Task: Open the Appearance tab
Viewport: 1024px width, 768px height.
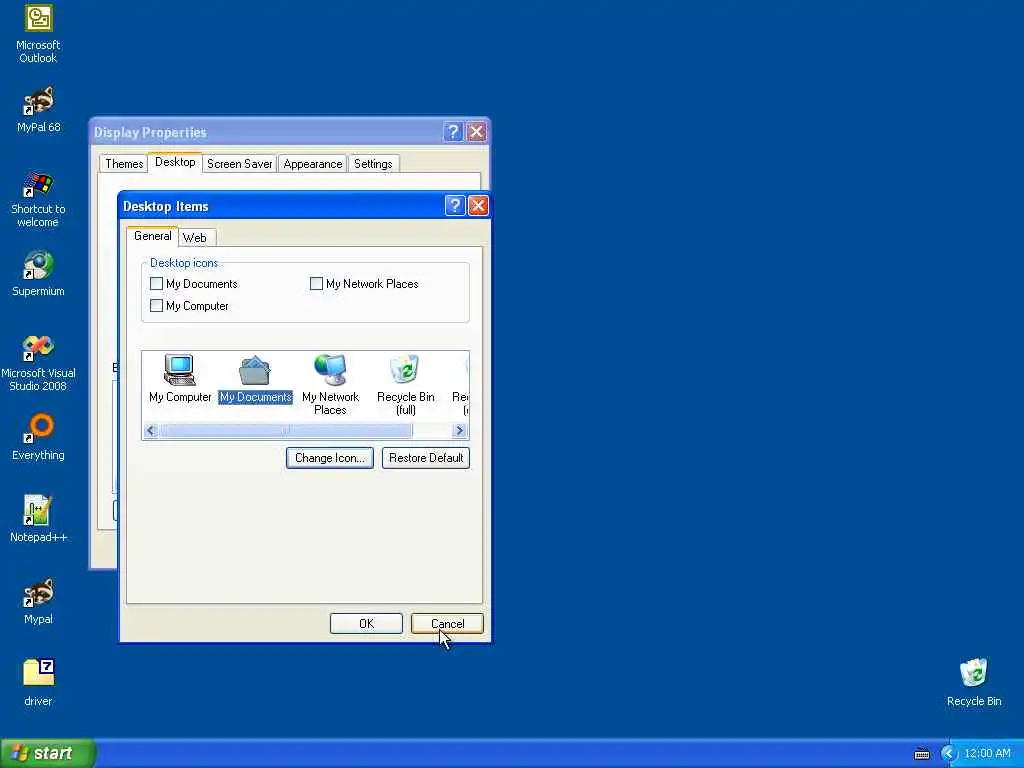Action: [x=313, y=164]
